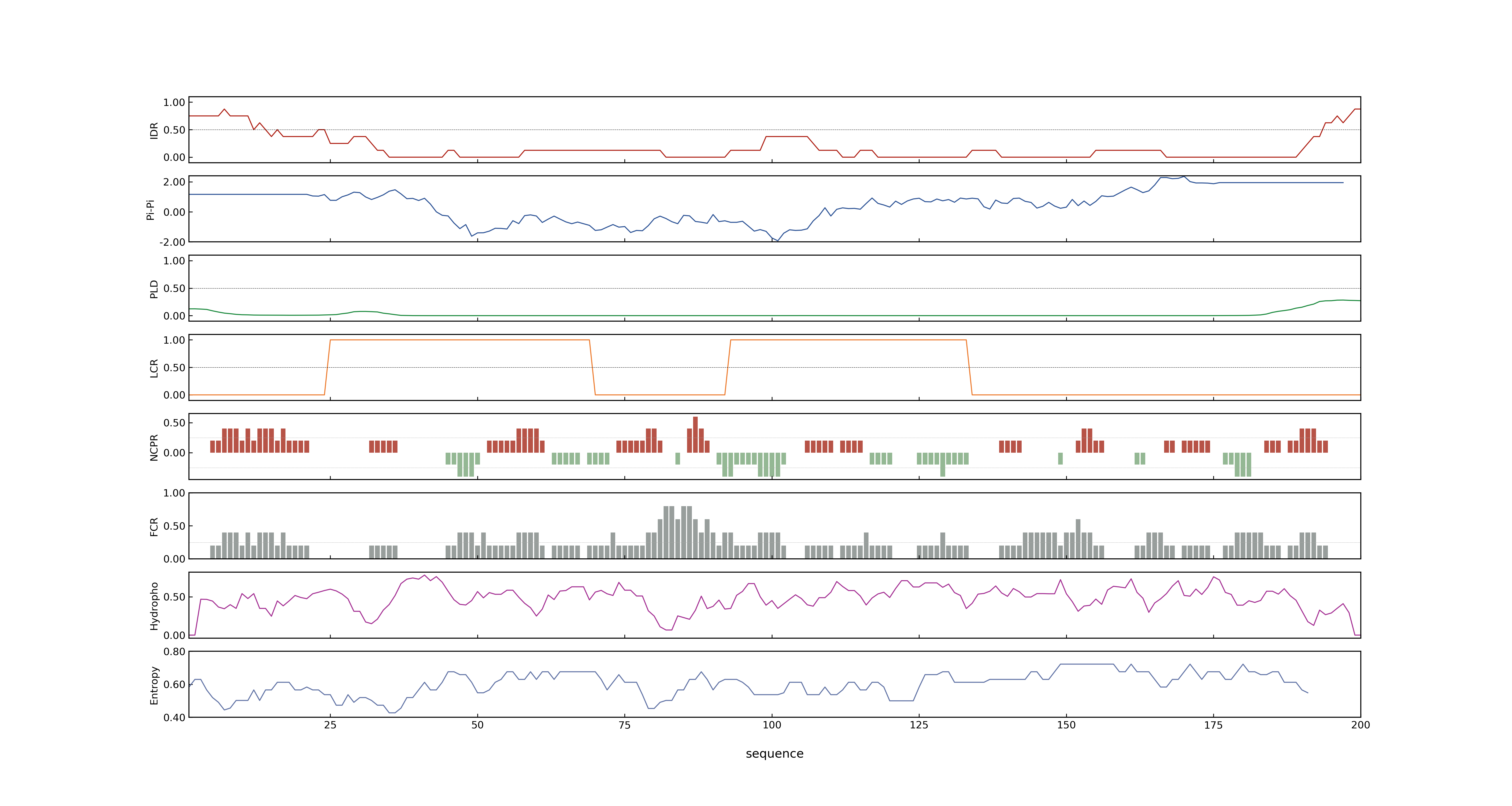The height and width of the screenshot is (806, 1512).
Task: Click the 0.50 tick on PLD axis
Action: pyautogui.click(x=174, y=288)
